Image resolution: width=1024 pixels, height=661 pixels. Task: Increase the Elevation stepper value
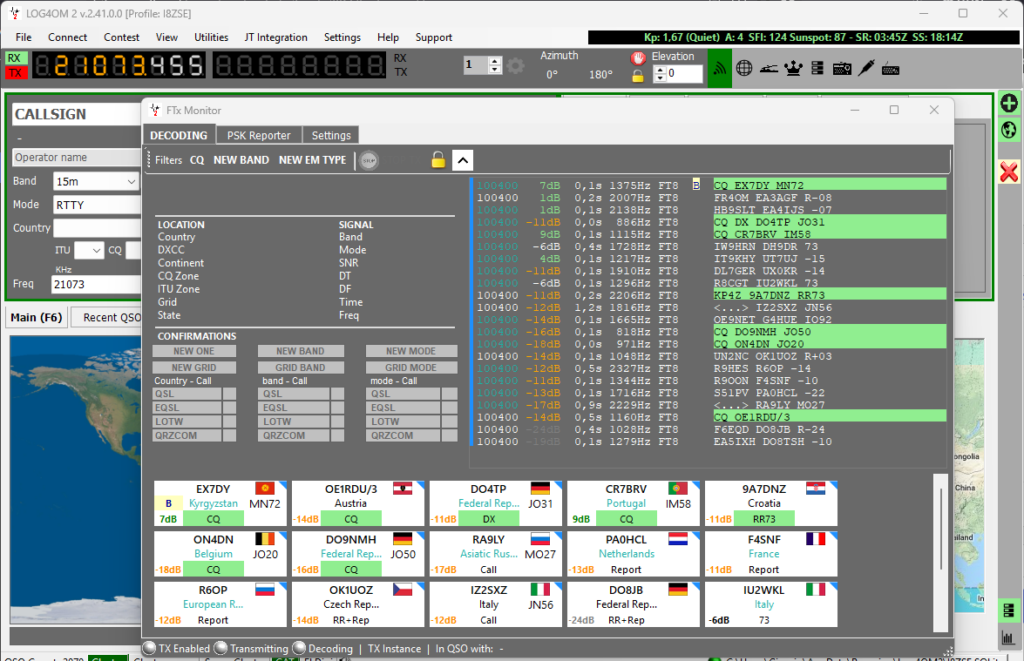pyautogui.click(x=660, y=70)
